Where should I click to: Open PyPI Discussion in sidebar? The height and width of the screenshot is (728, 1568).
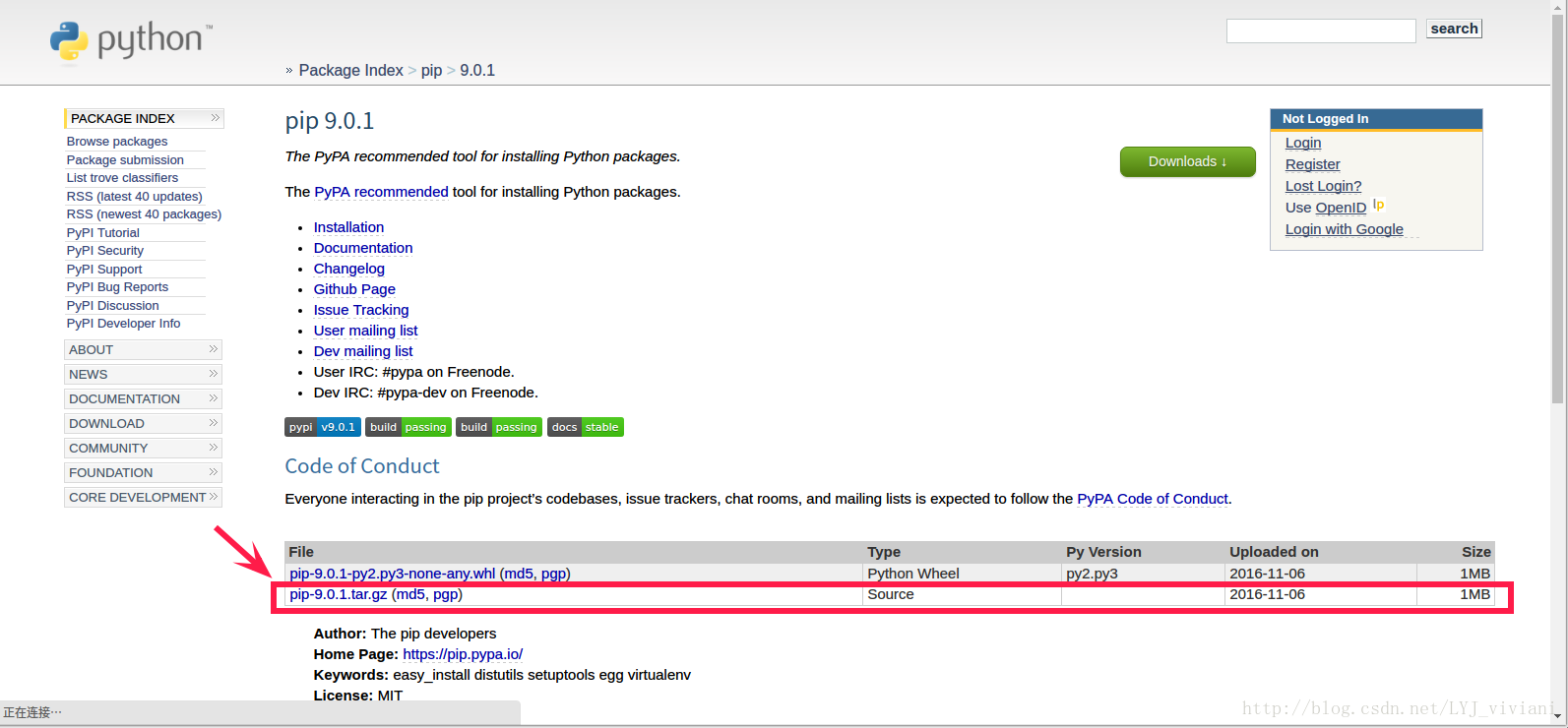click(112, 306)
